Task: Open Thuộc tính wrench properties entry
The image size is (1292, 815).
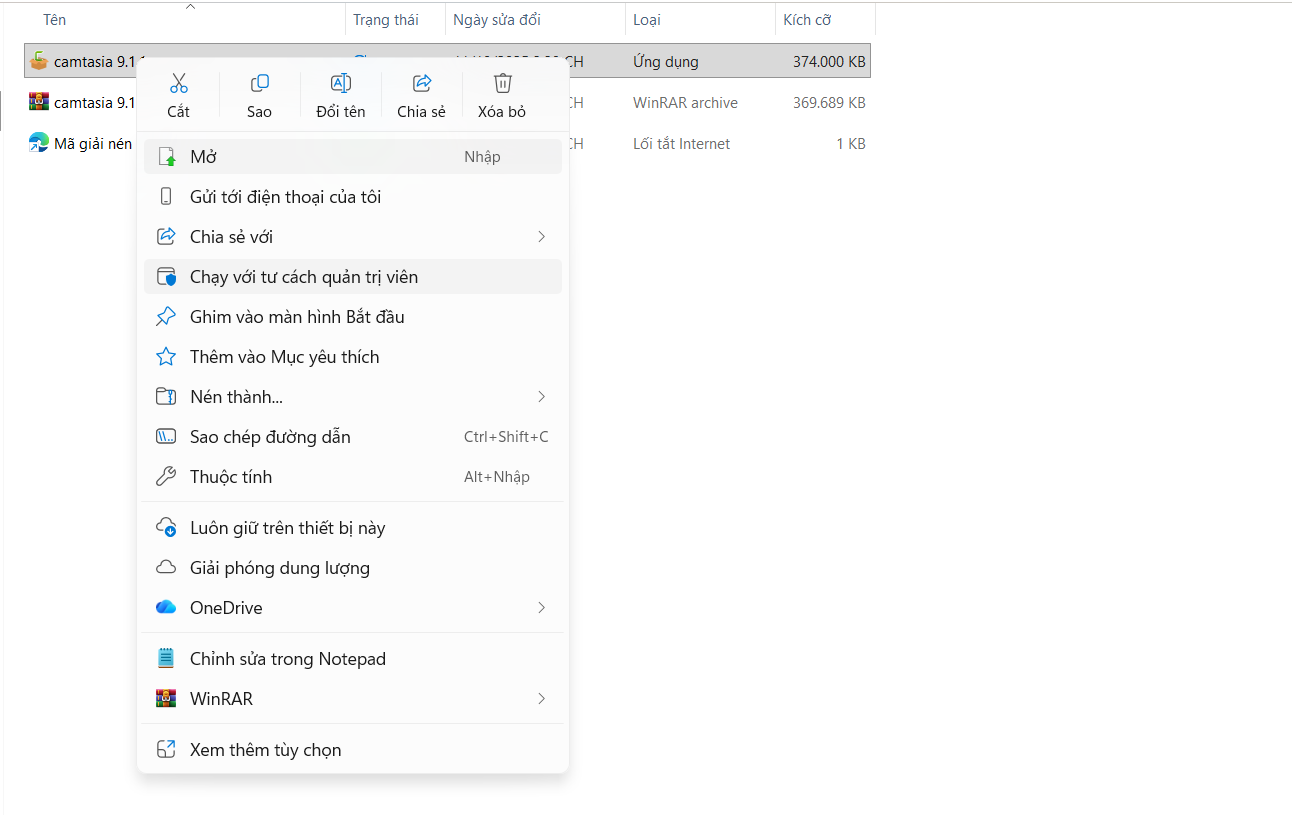Action: coord(230,477)
